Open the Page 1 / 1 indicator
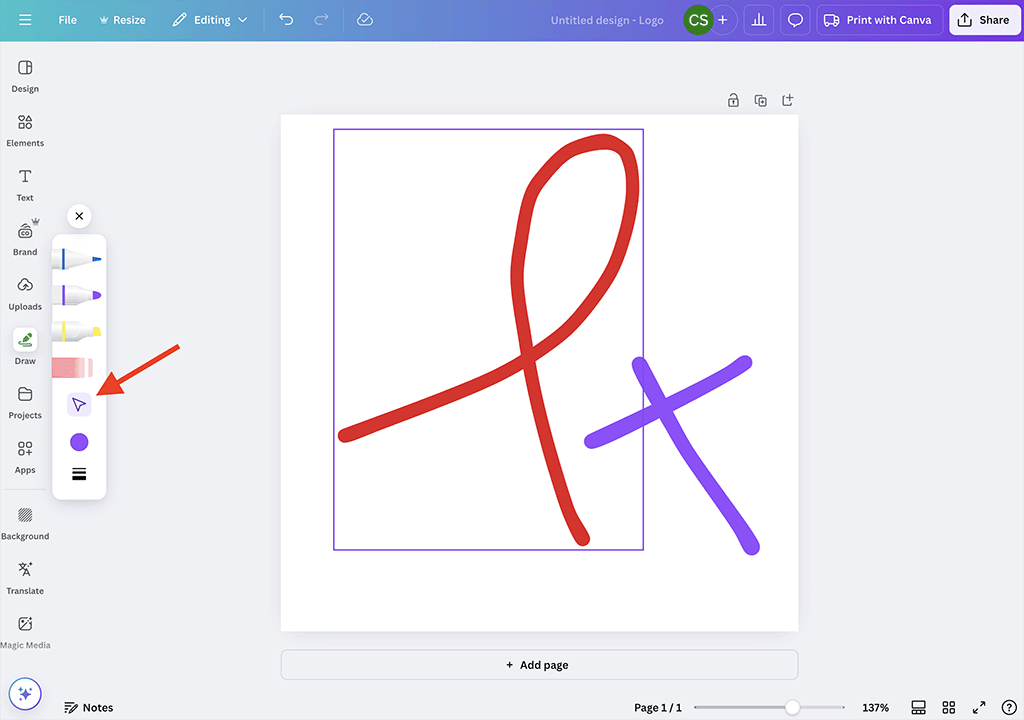 coord(658,708)
